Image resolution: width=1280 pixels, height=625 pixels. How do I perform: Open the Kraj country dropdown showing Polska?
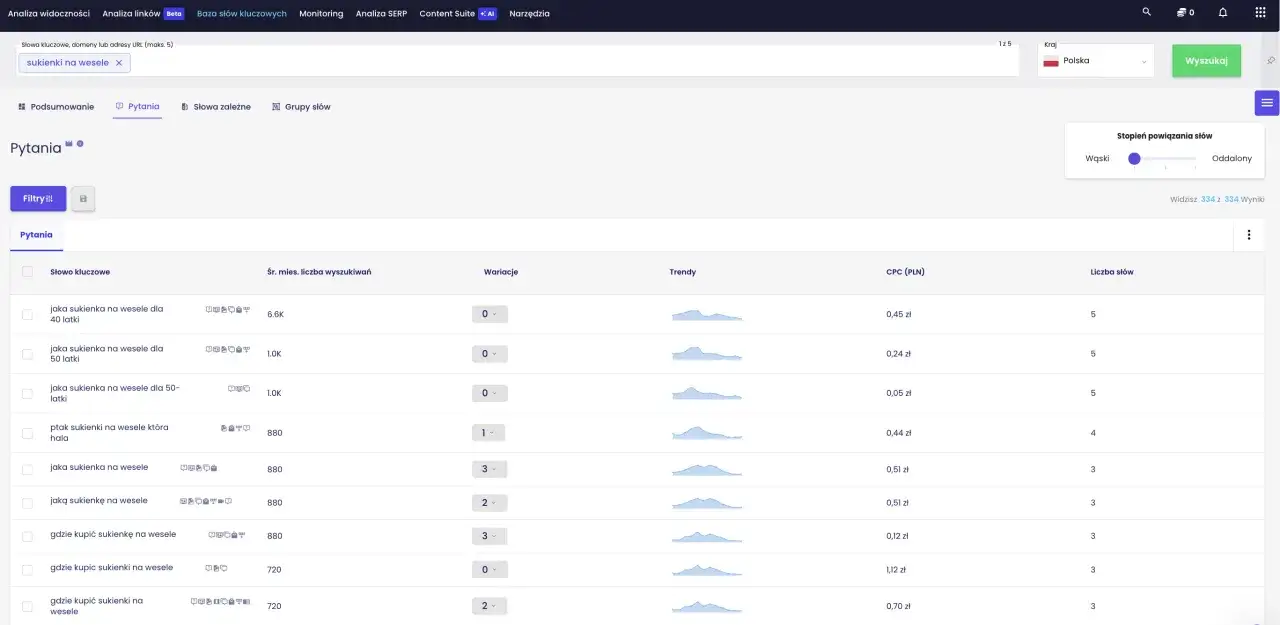point(1095,61)
